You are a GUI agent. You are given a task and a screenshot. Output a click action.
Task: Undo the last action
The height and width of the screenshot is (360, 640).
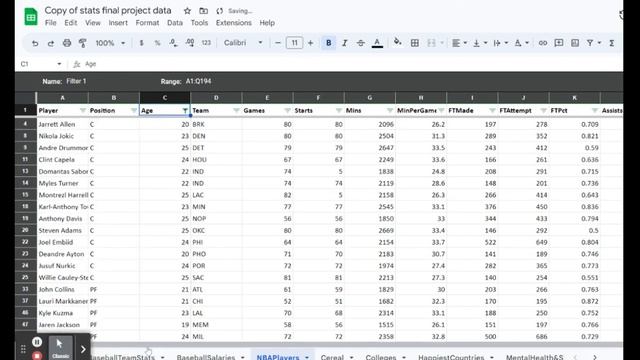pos(35,43)
